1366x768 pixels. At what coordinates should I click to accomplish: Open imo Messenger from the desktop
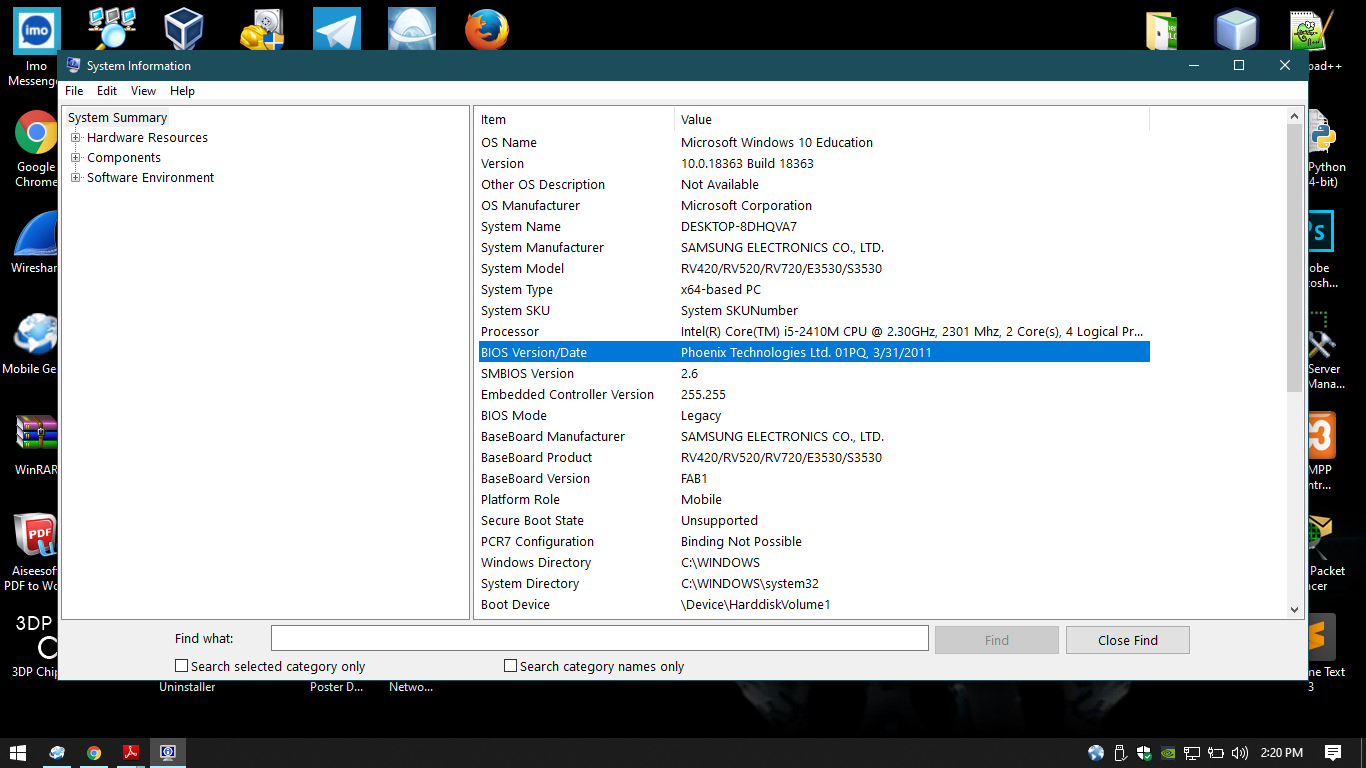pyautogui.click(x=35, y=28)
